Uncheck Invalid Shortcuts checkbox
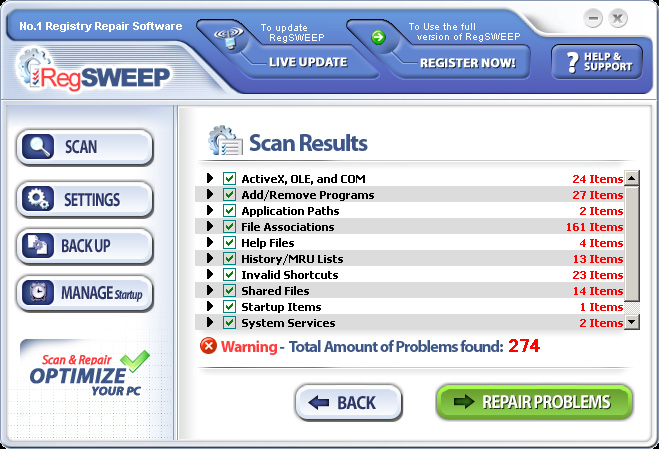Viewport: 659px width, 449px height. [x=229, y=274]
